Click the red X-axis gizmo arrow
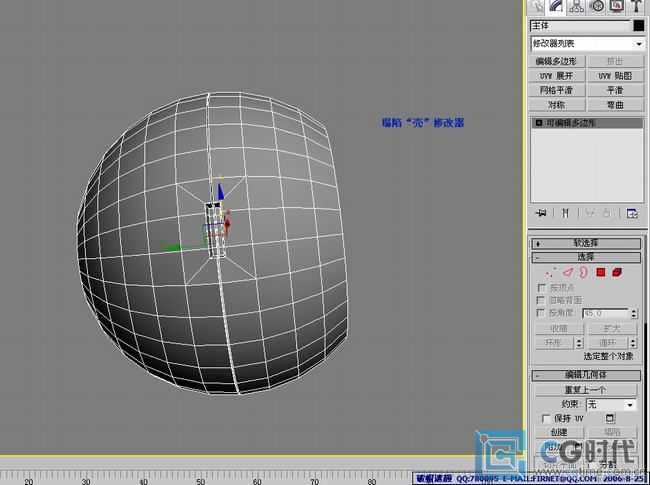Viewport: 650px width, 485px height. (227, 224)
